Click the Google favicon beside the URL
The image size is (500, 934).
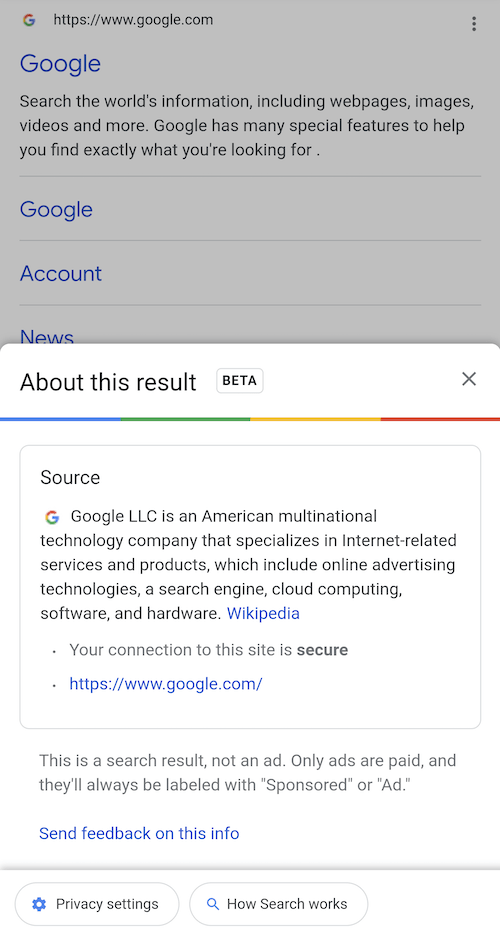point(28,20)
